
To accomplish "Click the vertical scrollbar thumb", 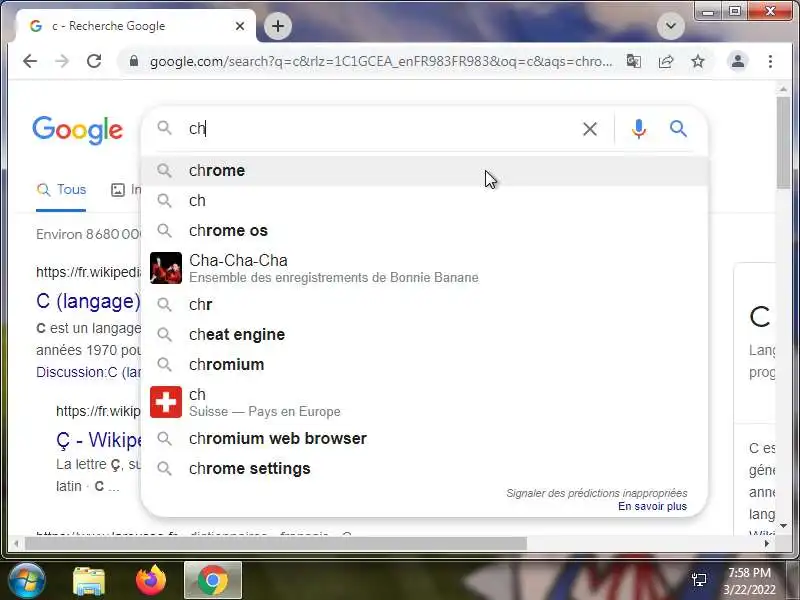I will point(783,143).
